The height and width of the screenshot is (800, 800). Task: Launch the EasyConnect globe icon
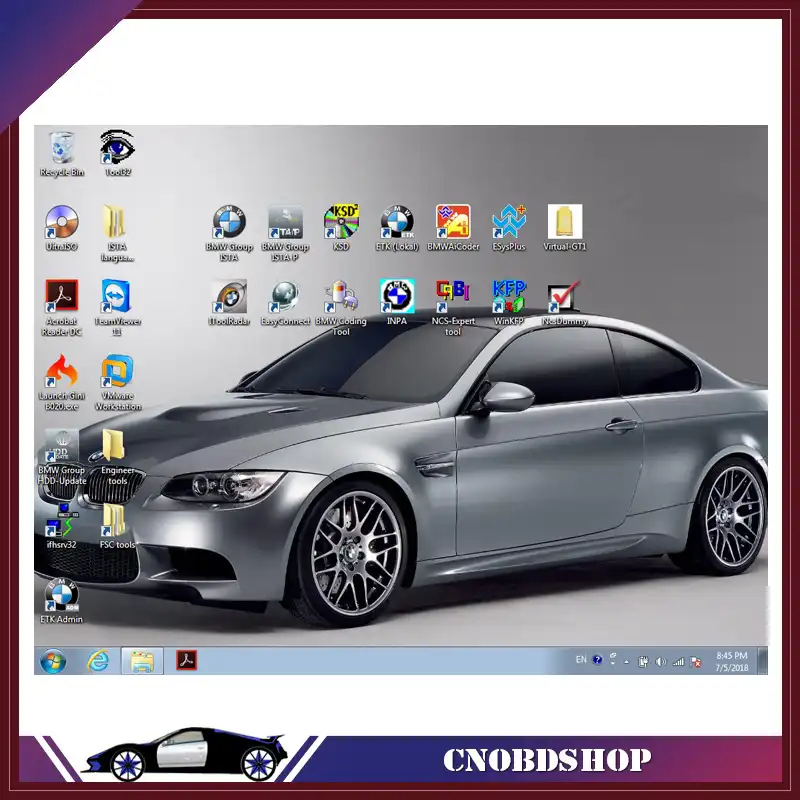(285, 303)
